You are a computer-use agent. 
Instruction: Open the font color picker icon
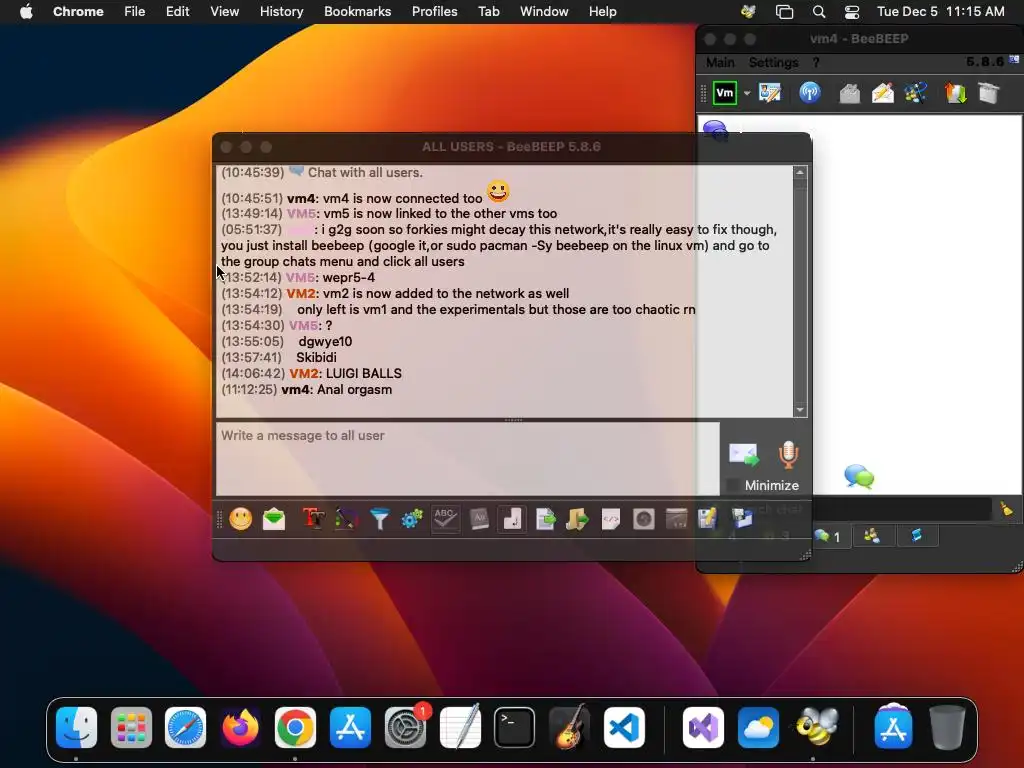(346, 519)
